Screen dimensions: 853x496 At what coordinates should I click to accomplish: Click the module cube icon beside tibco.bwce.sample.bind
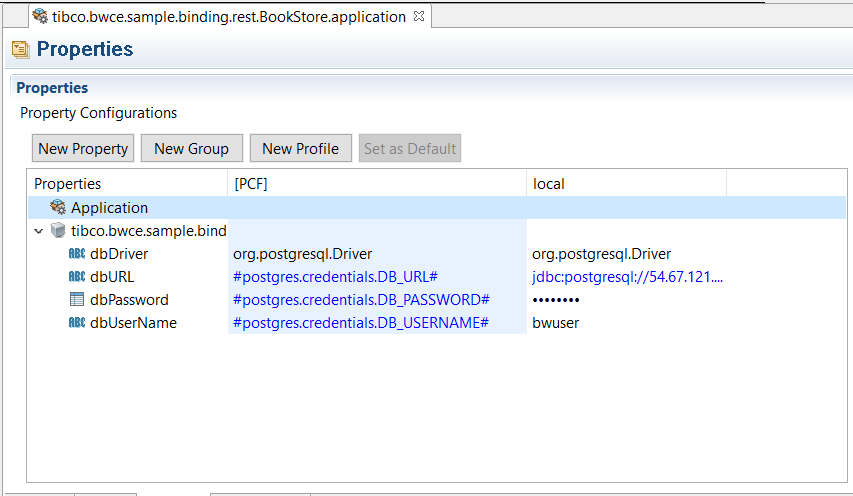[58, 231]
